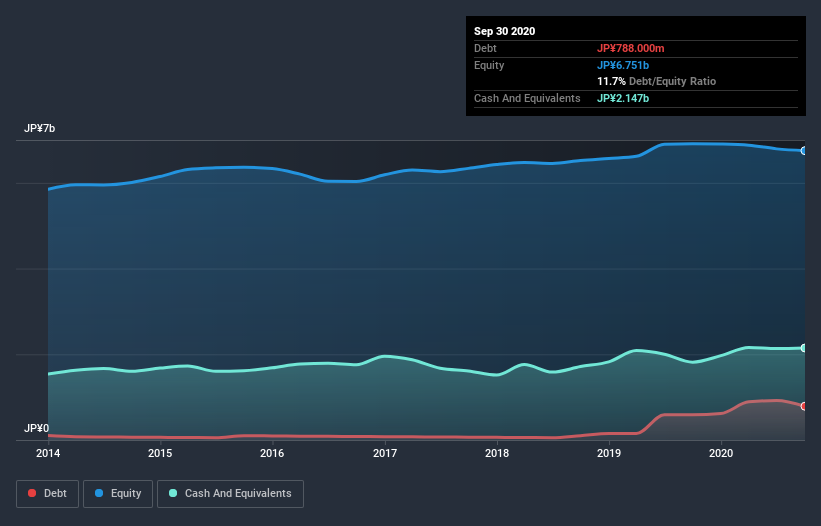The image size is (821, 526).
Task: Toggle Cash And Equivalents legend button
Action: tap(230, 494)
